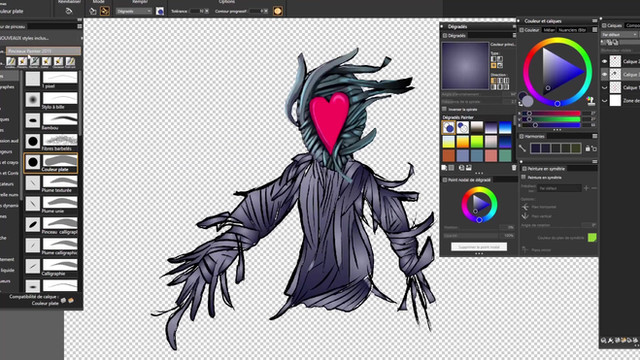
Task: Click the first dark blue Harmonies swatch
Action: click(536, 148)
